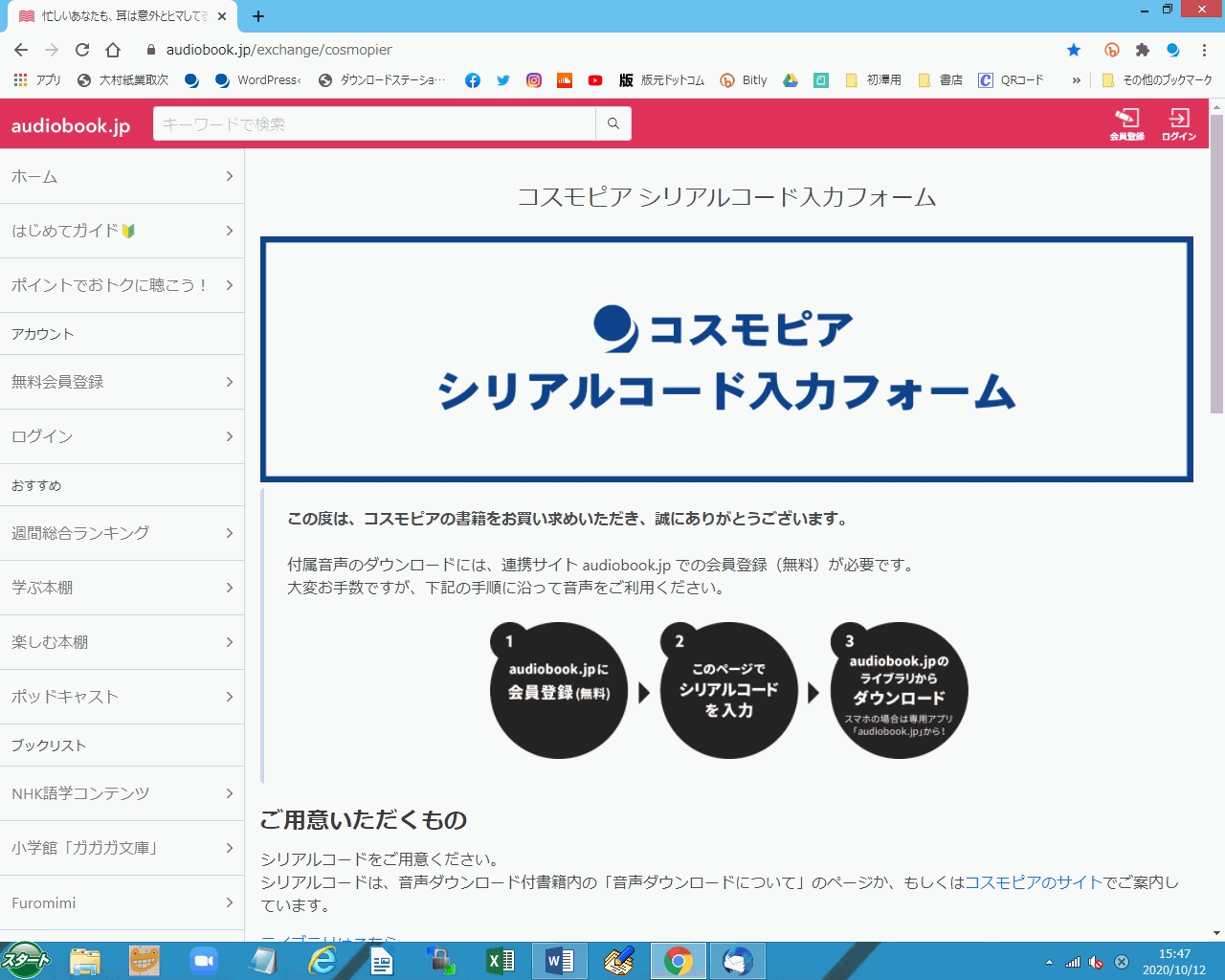1225x980 pixels.
Task: Open Zoom from the taskbar
Action: (203, 961)
